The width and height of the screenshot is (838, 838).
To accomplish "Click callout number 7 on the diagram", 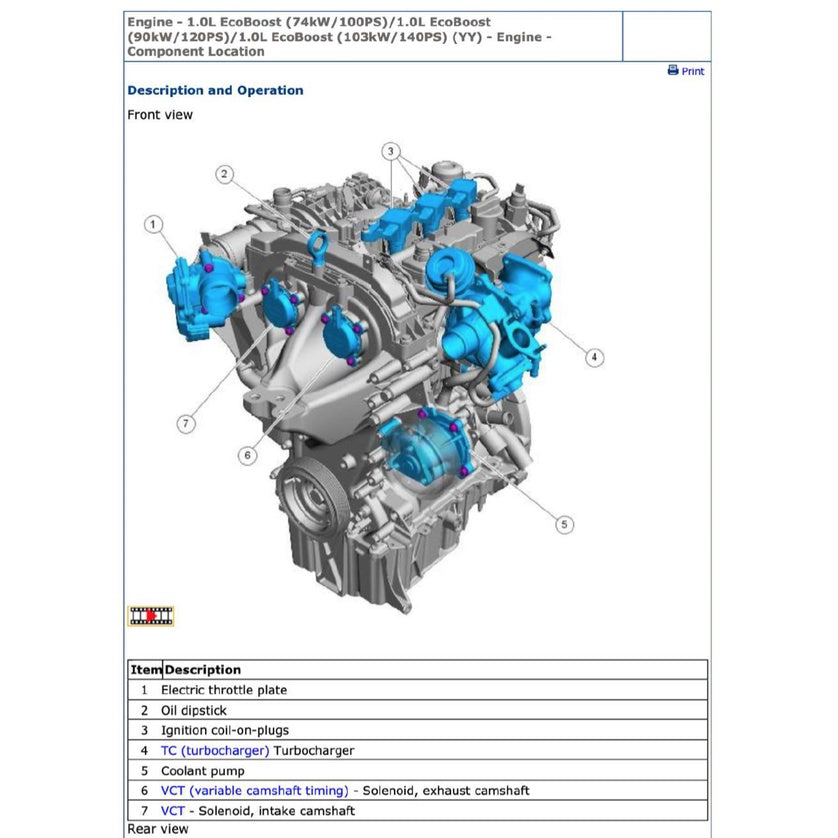I will 186,424.
